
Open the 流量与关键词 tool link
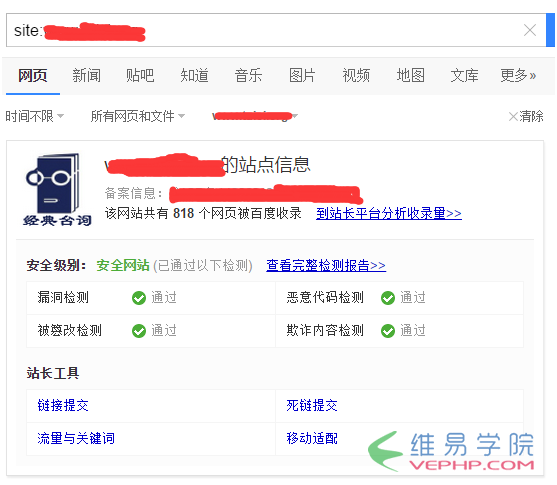[x=76, y=438]
